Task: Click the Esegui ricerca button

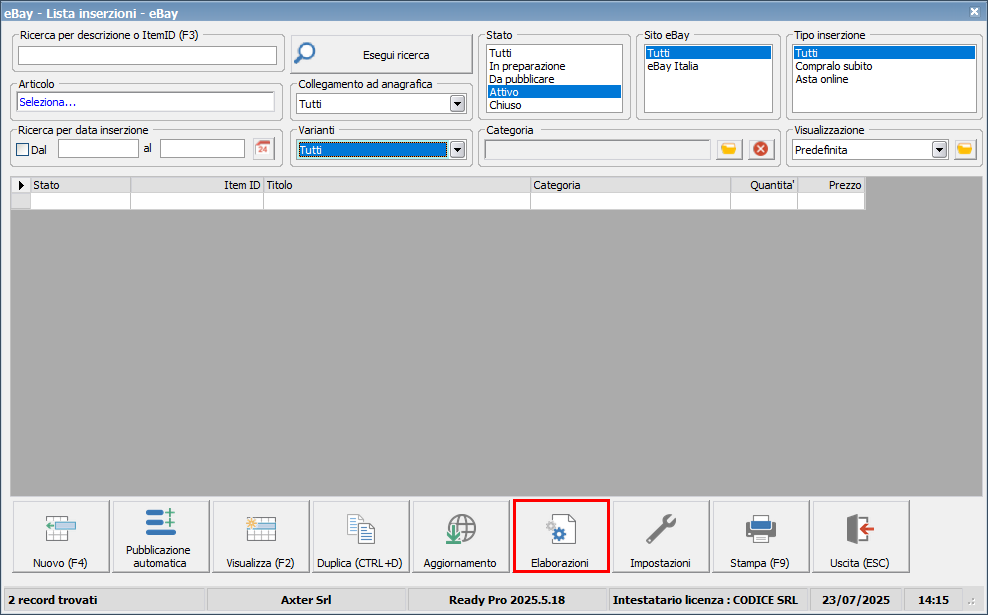Action: pyautogui.click(x=382, y=55)
